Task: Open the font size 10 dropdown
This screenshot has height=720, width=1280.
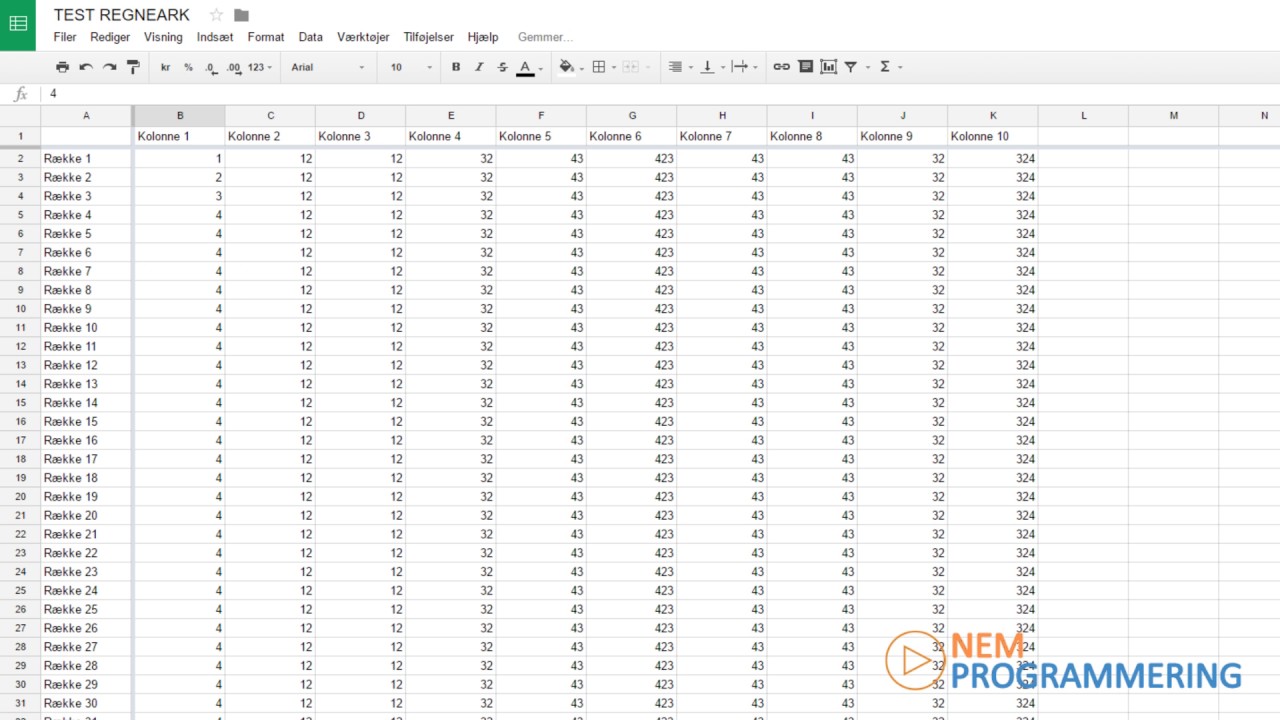Action: (x=411, y=67)
